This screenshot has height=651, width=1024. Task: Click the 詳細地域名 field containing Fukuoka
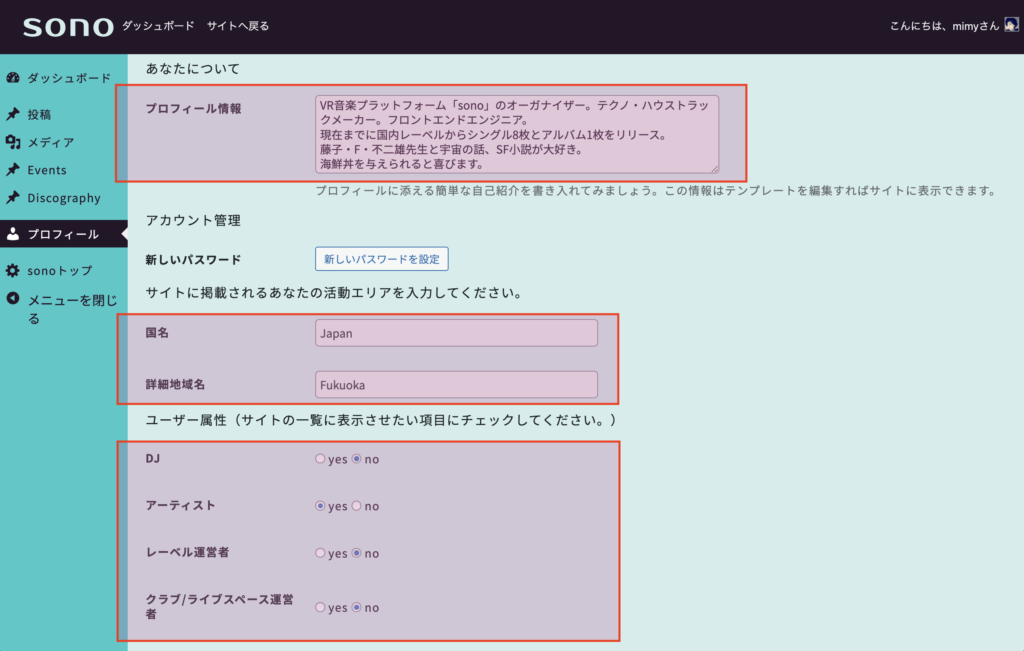(456, 385)
